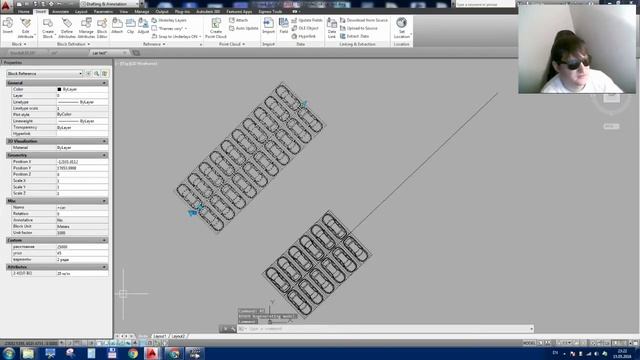This screenshot has width=640, height=360.
Task: Click point cloud Attach button
Action: point(239,20)
